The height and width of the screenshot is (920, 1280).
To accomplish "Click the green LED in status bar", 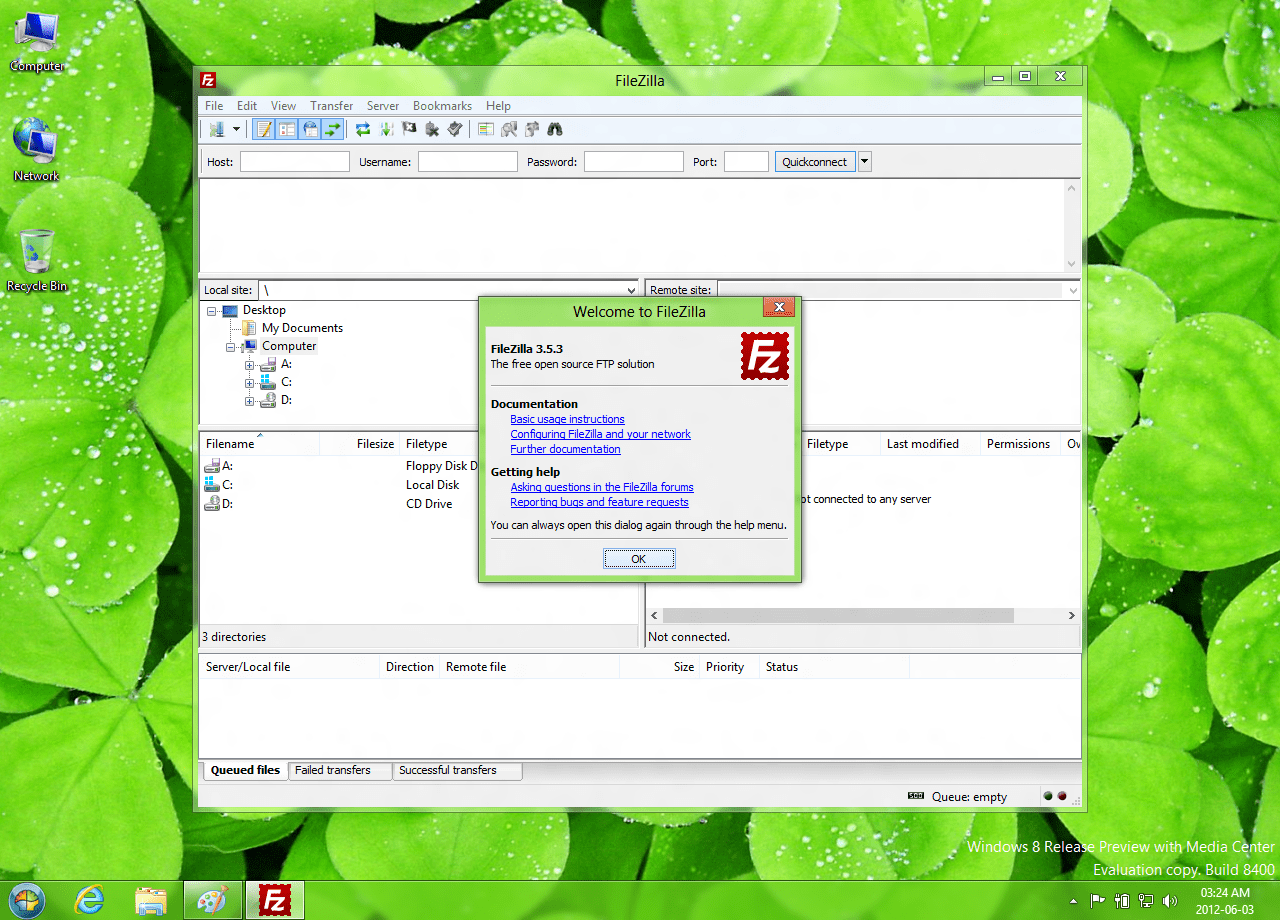I will pos(1048,797).
